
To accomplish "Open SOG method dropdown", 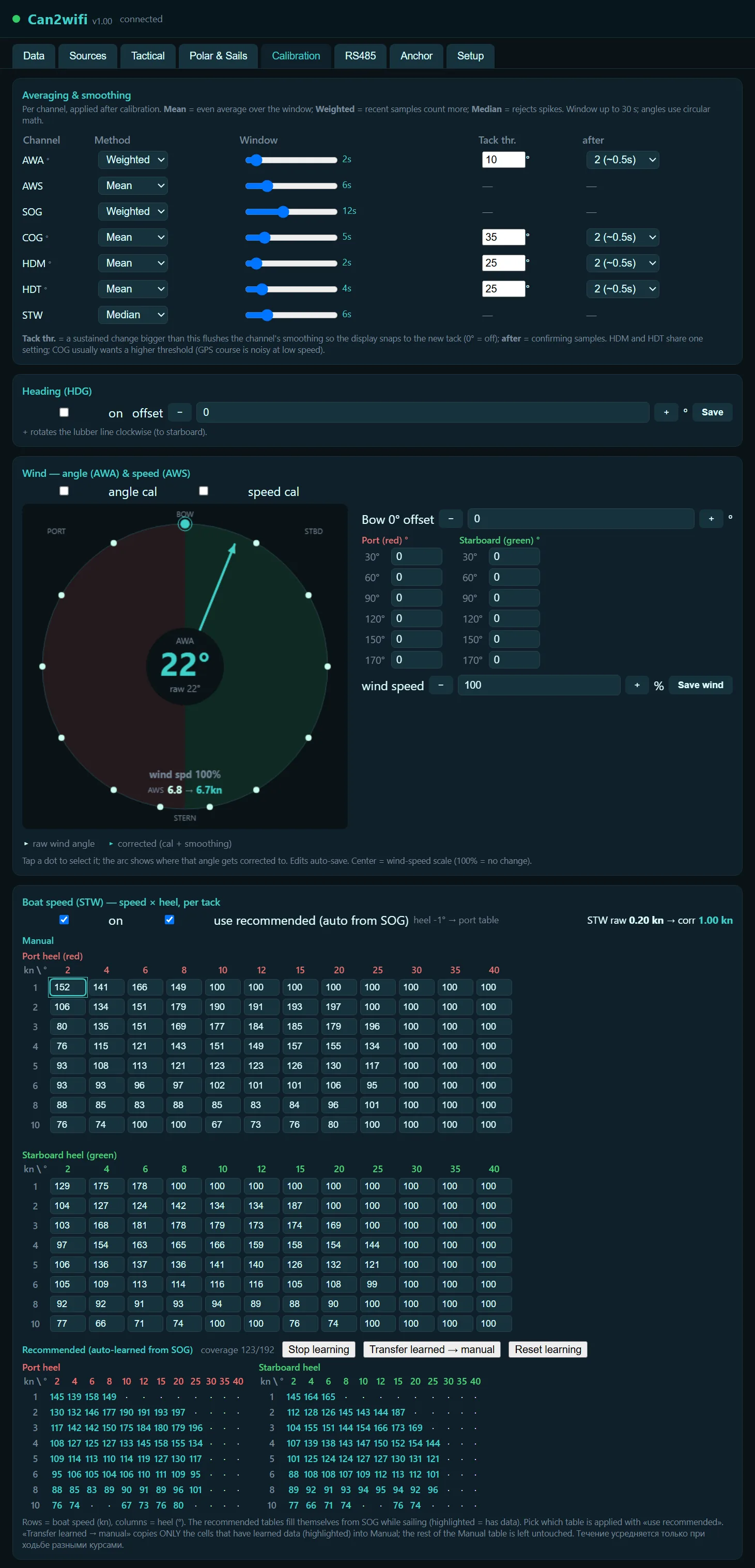I will (x=133, y=211).
